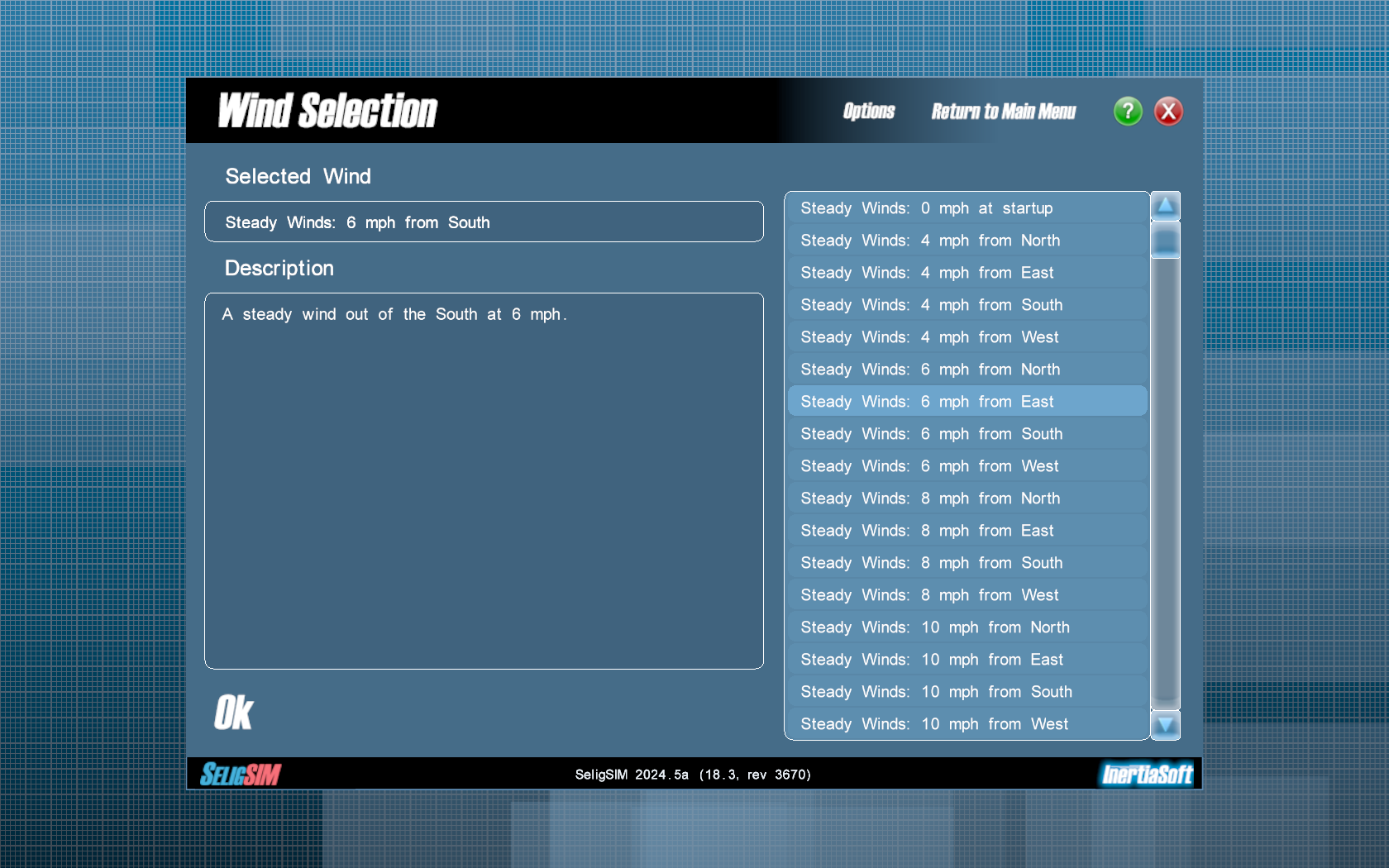Click the Wind Selection title text
The height and width of the screenshot is (868, 1389).
327,110
